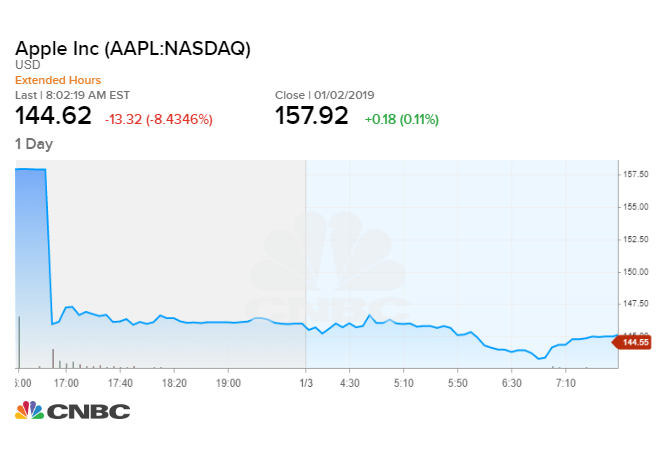This screenshot has width=670, height=450.
Task: Click the 157.50 price axis label
Action: [x=637, y=173]
